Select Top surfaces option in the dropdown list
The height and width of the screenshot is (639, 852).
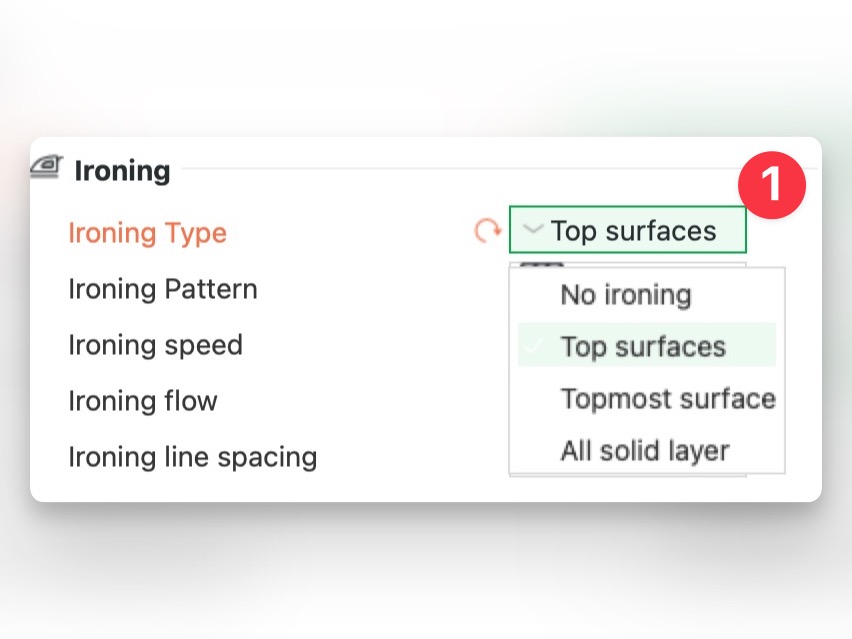coord(643,347)
